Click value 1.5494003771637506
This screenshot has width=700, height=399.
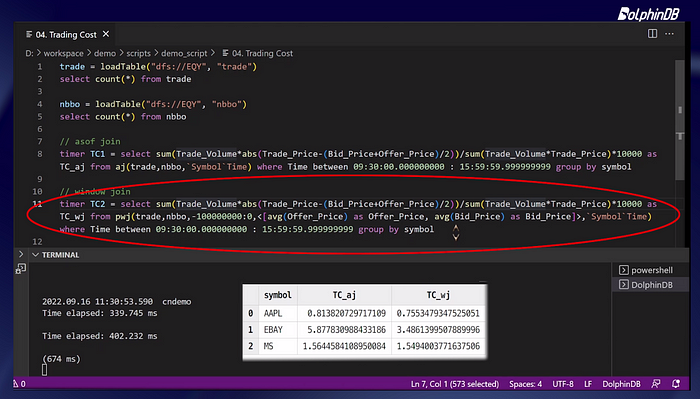click(438, 346)
